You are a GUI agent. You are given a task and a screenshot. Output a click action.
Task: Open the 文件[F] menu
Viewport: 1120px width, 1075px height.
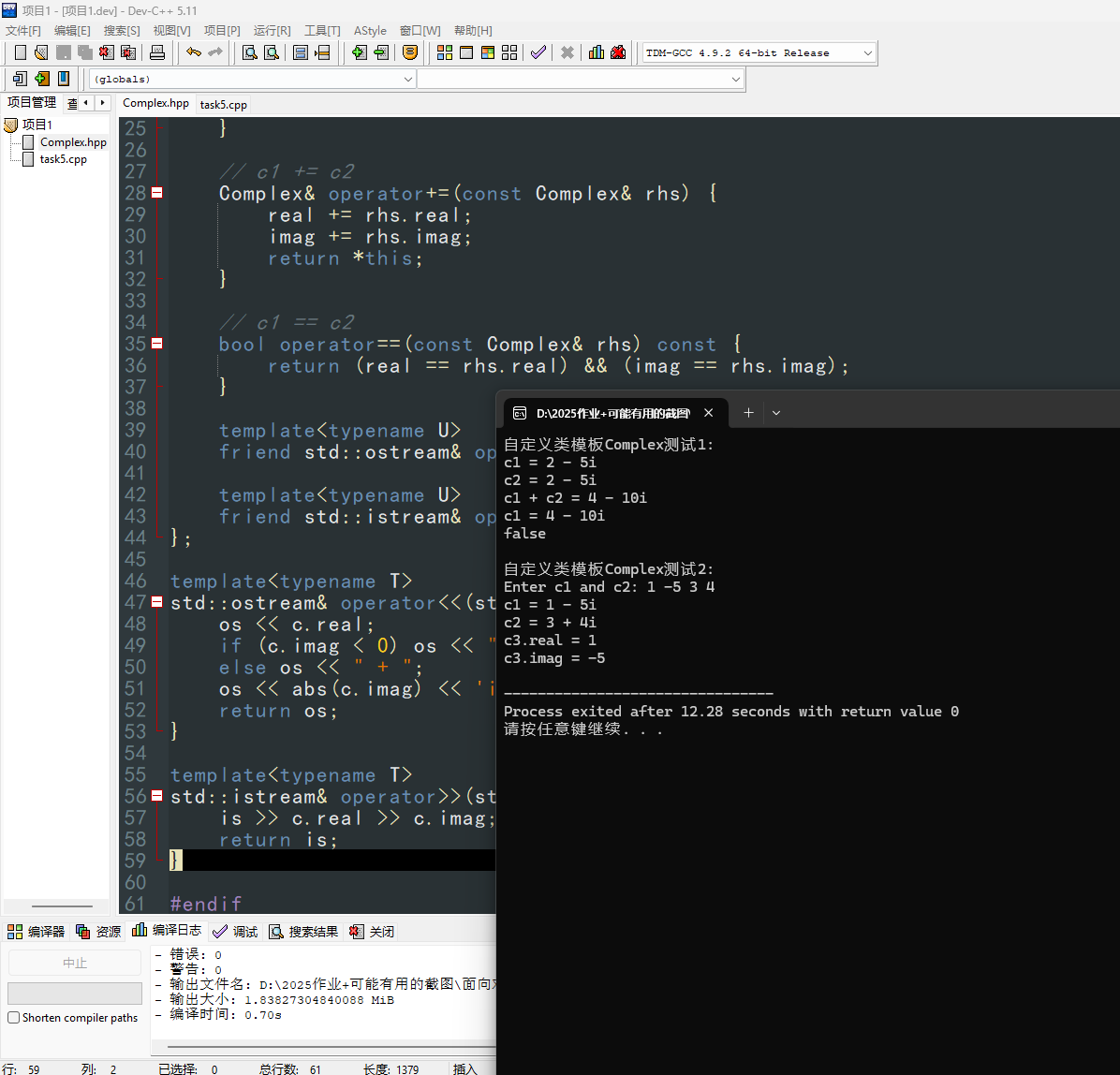pos(22,31)
